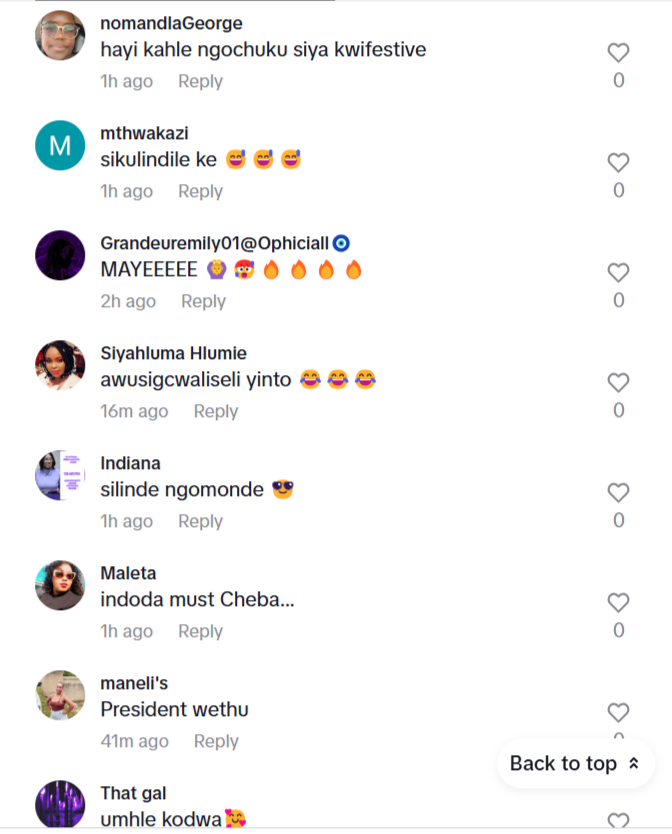Reply to nomandlaGeorge's comment
The height and width of the screenshot is (834, 672).
click(200, 81)
